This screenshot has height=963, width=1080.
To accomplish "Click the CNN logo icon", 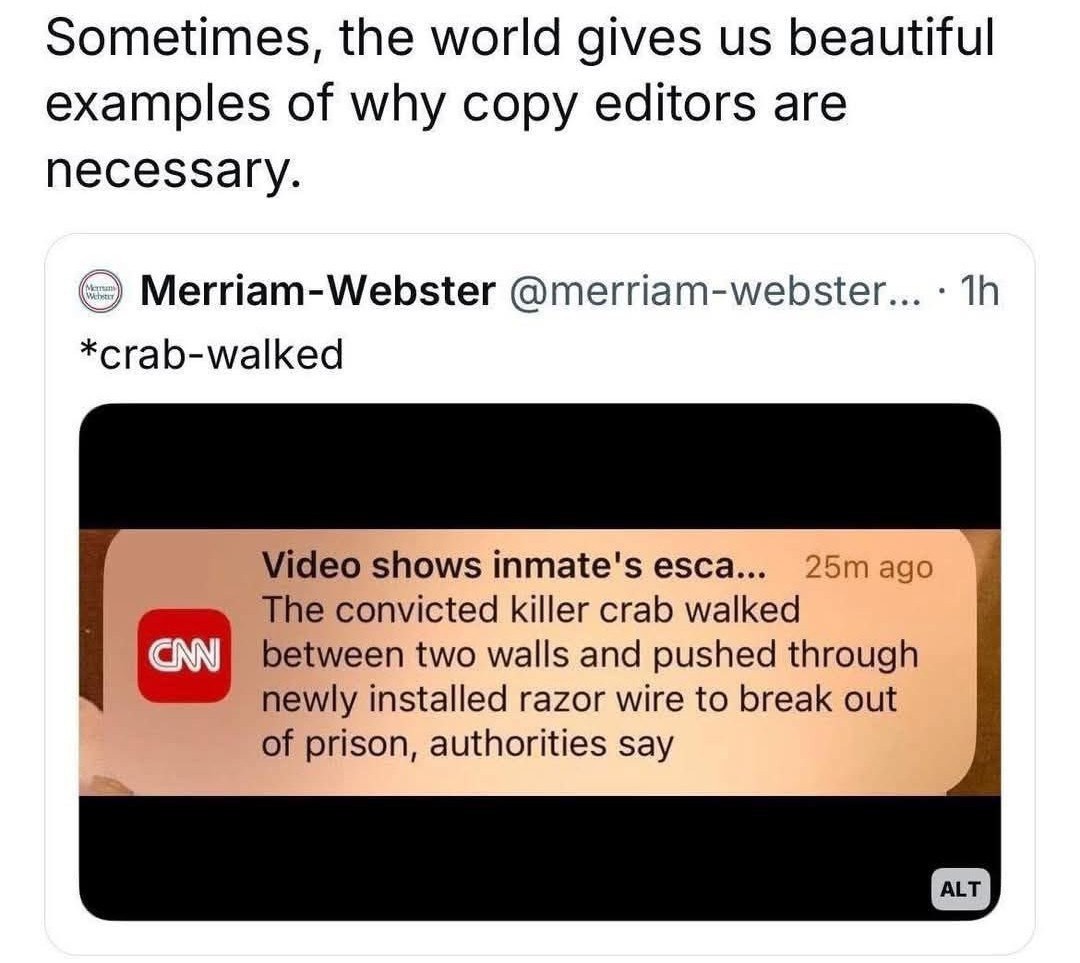I will click(x=183, y=655).
